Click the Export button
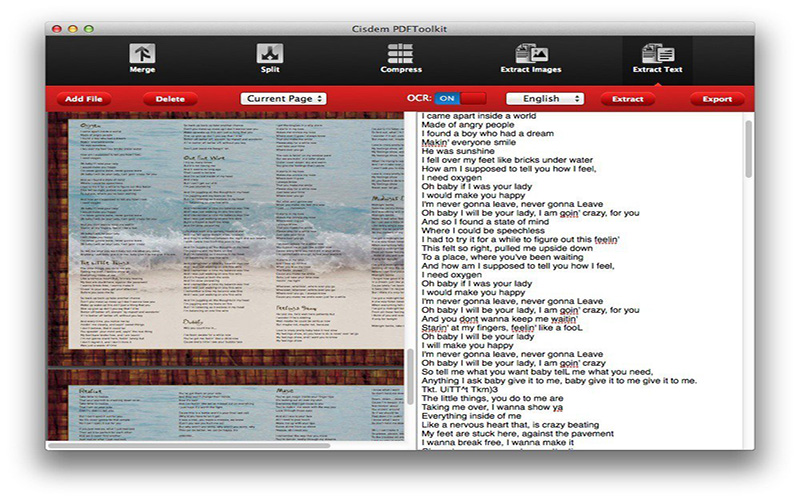 pos(717,99)
